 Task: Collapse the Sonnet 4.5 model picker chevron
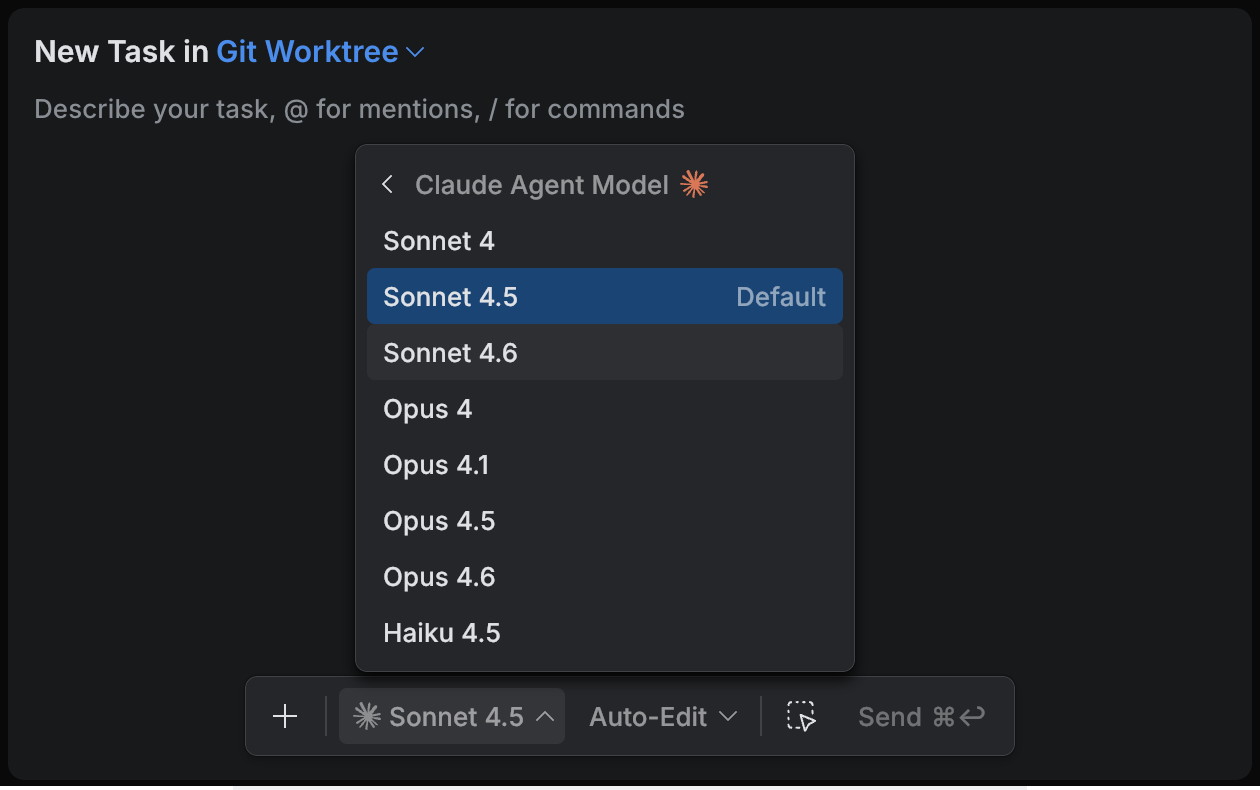[548, 716]
